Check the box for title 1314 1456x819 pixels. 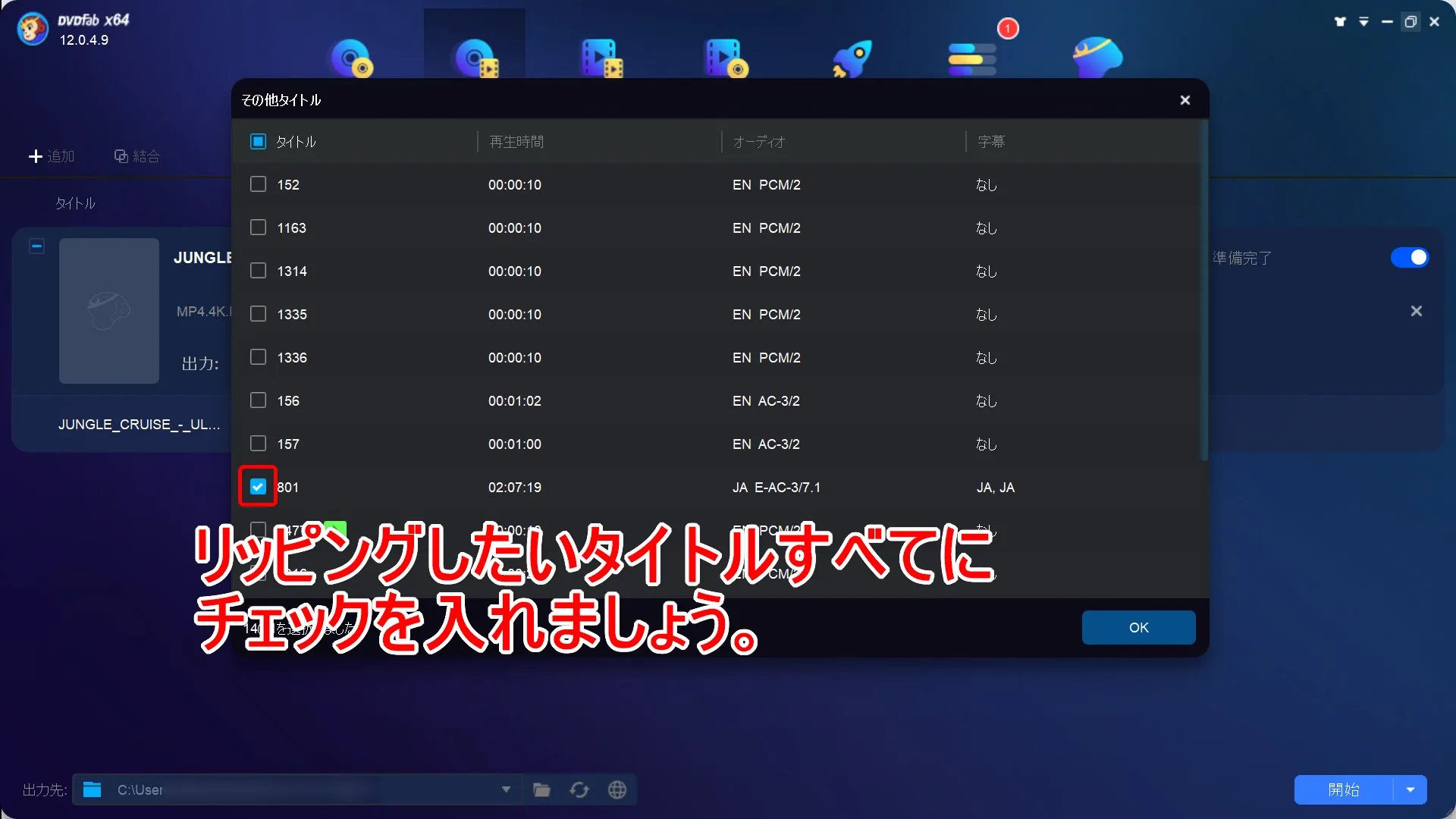pyautogui.click(x=258, y=271)
